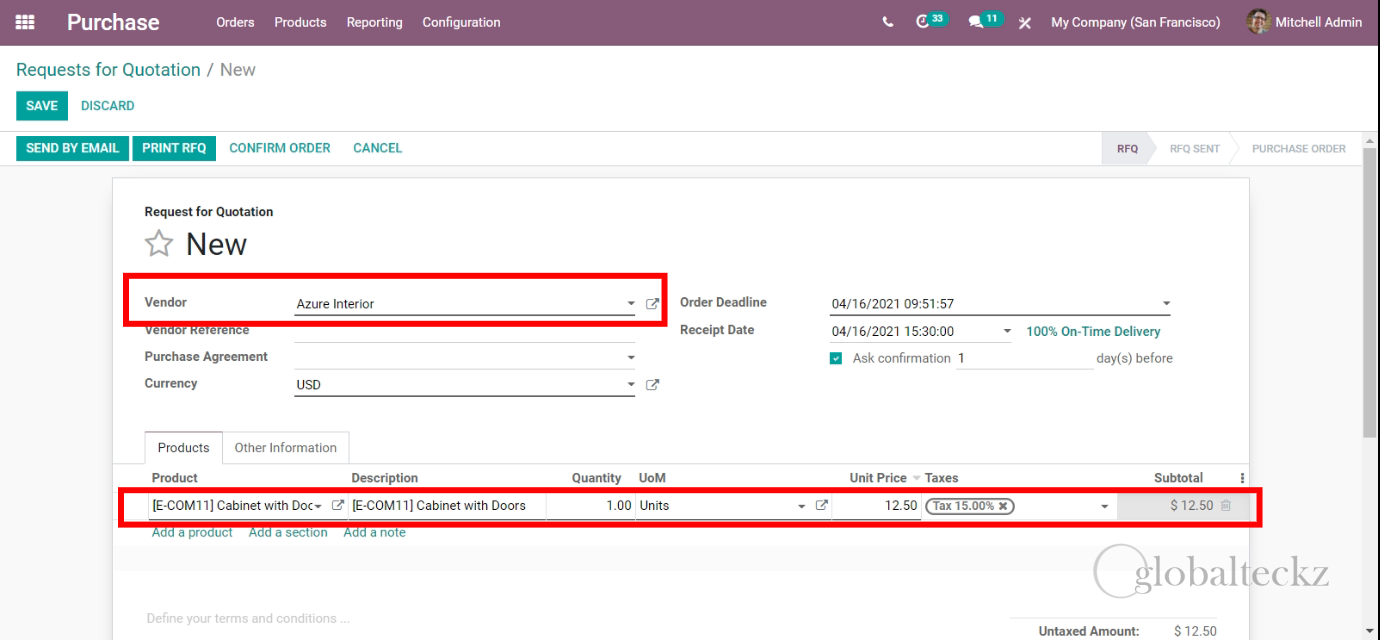Mark the quotation with the priority star

coord(159,244)
